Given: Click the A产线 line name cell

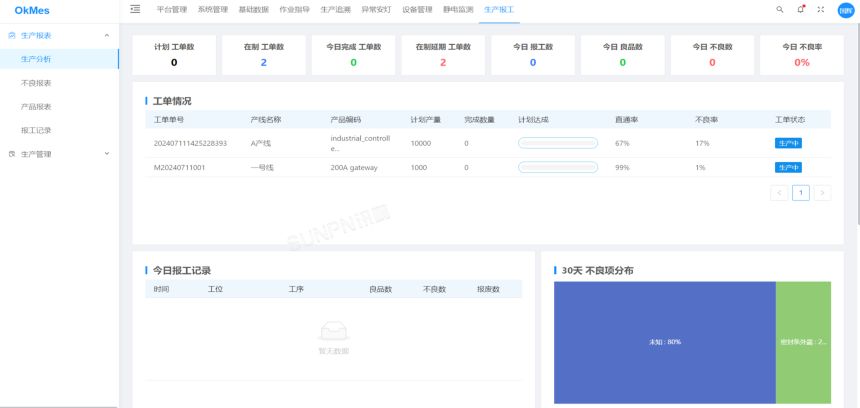Looking at the screenshot, I should 261,143.
